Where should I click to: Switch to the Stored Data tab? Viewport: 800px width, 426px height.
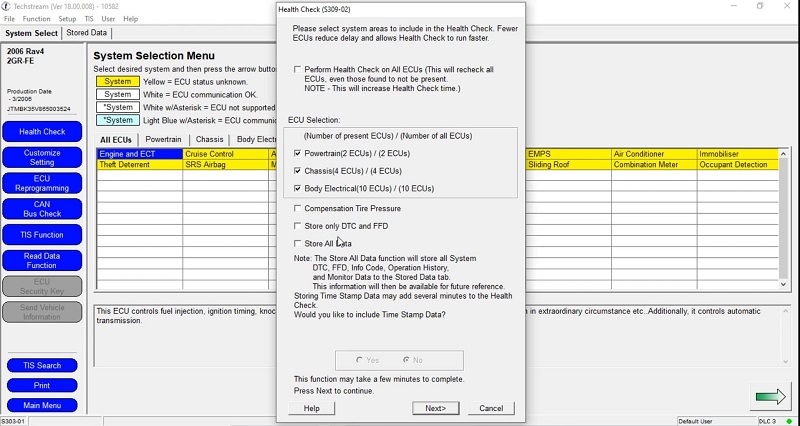tap(87, 33)
